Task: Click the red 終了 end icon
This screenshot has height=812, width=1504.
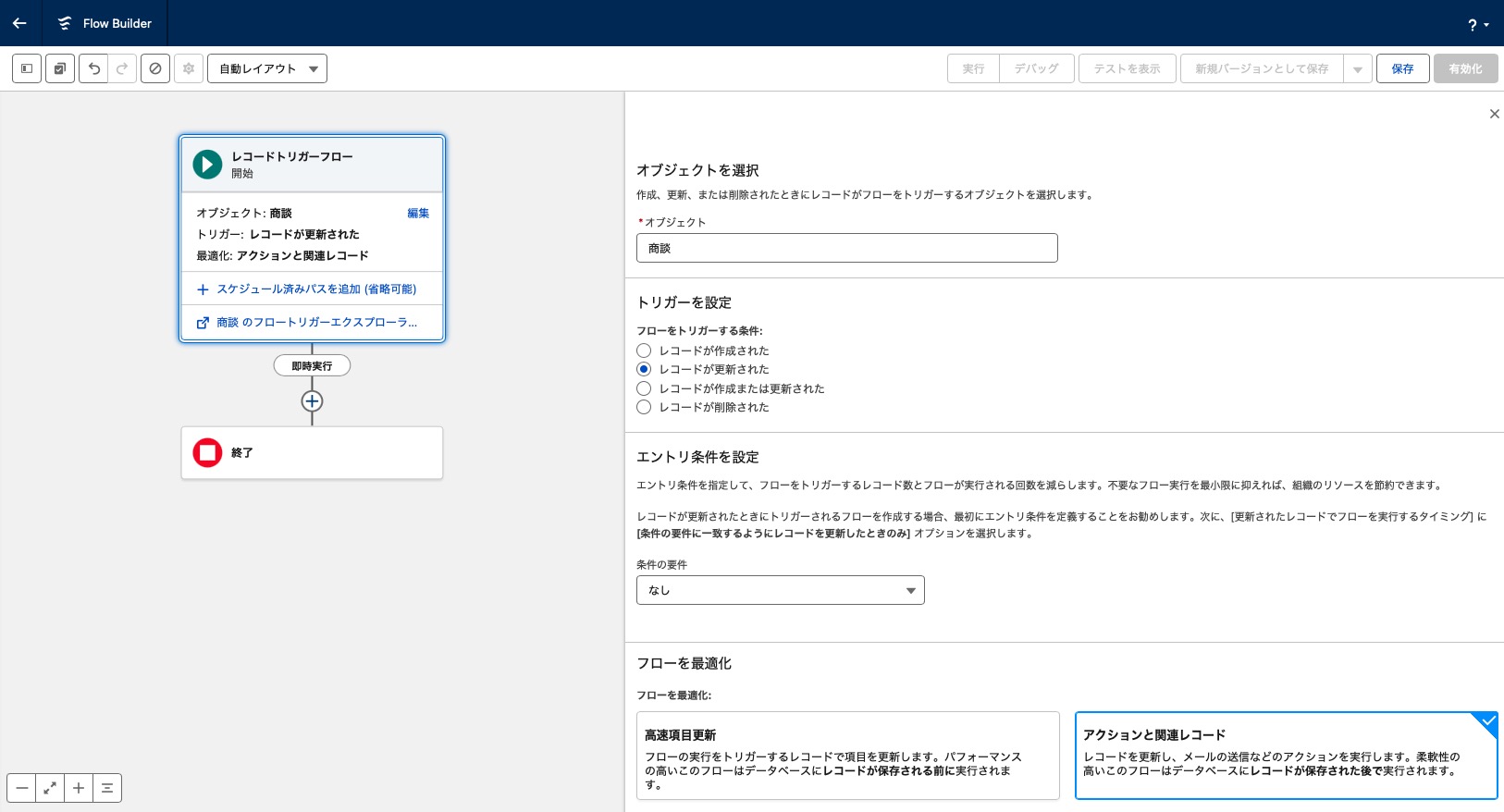Action: [x=207, y=453]
